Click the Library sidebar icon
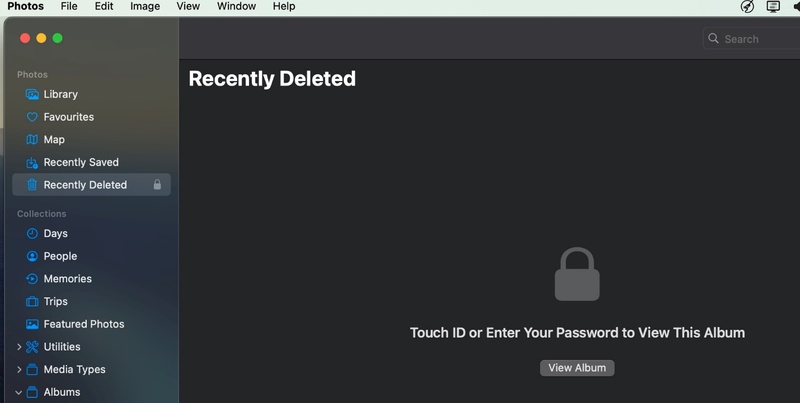 [x=32, y=94]
